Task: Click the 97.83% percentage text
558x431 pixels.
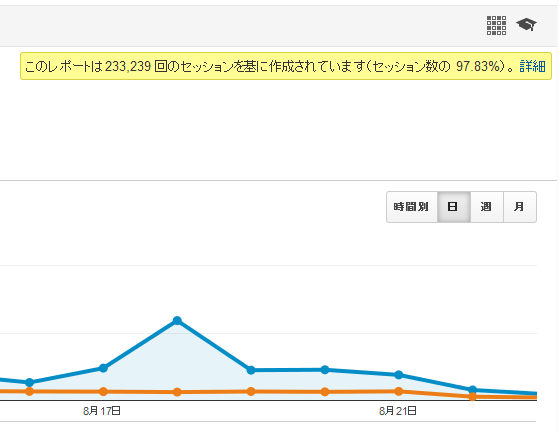Action: pos(479,66)
